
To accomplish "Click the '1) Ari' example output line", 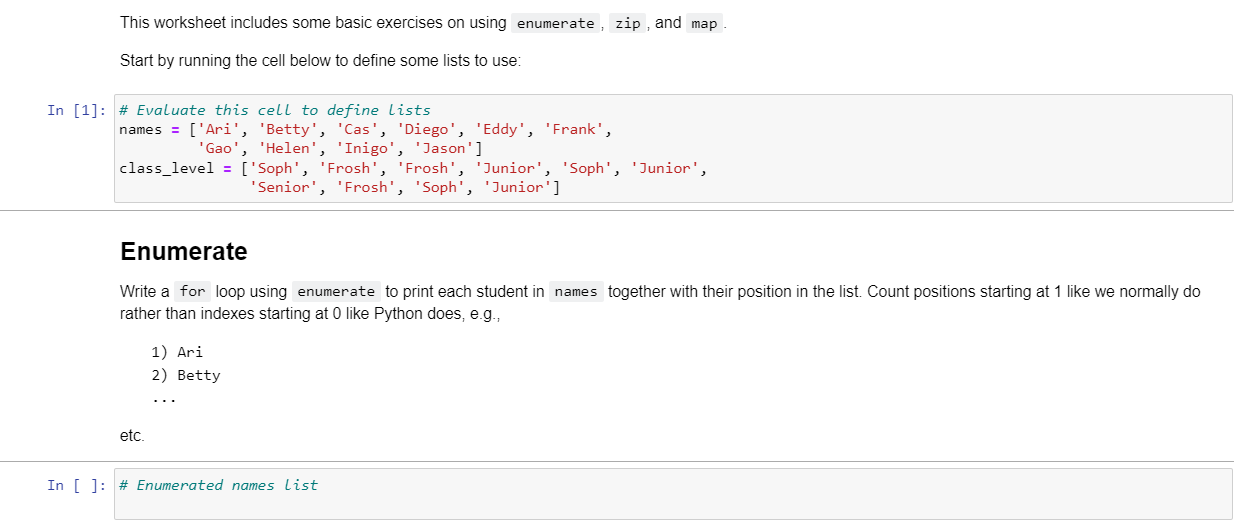I will [177, 352].
